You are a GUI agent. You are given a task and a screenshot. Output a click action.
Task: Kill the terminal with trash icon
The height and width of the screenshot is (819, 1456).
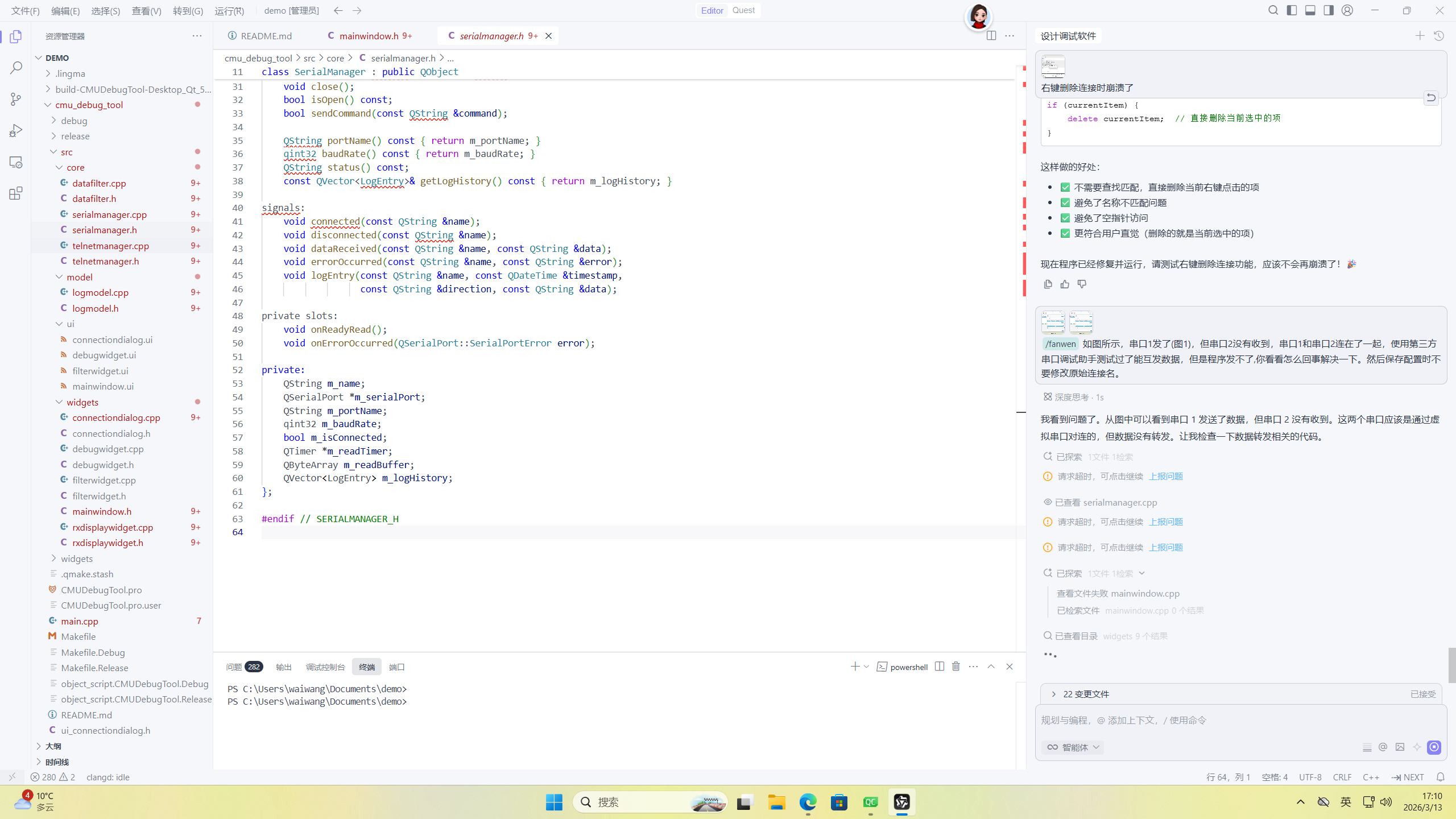pos(956,667)
